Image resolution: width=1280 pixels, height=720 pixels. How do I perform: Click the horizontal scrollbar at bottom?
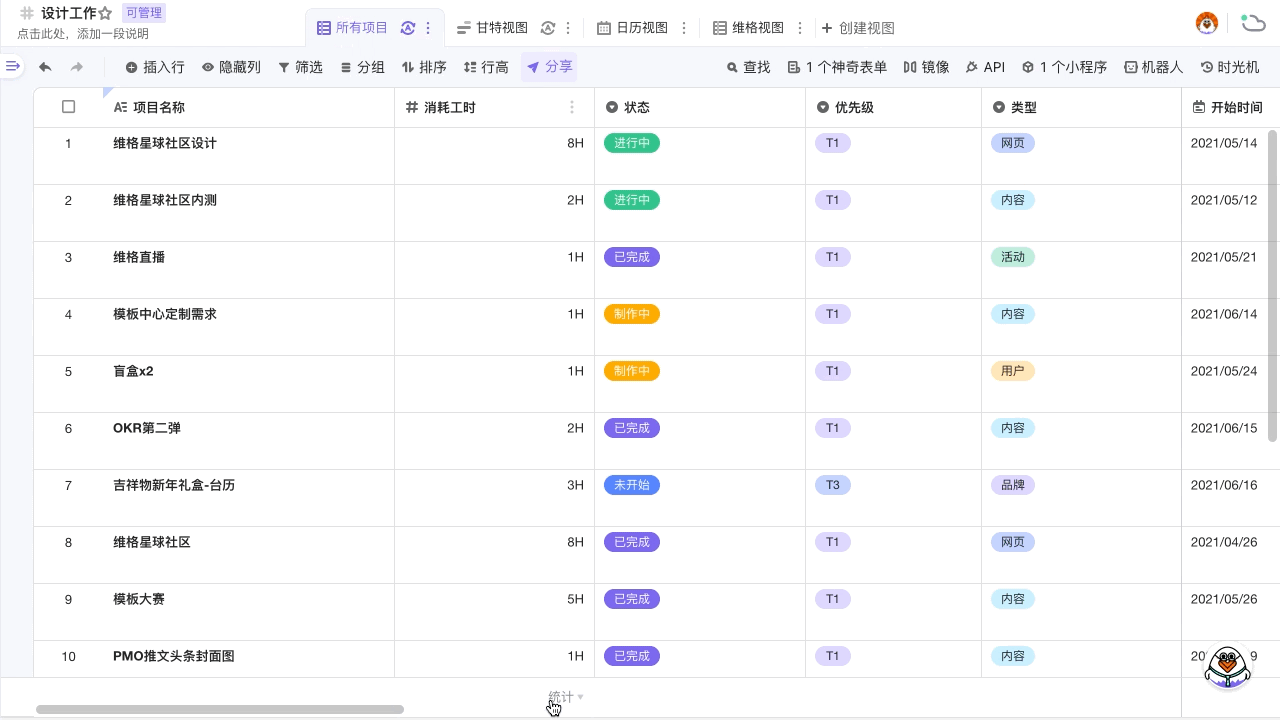tap(220, 709)
